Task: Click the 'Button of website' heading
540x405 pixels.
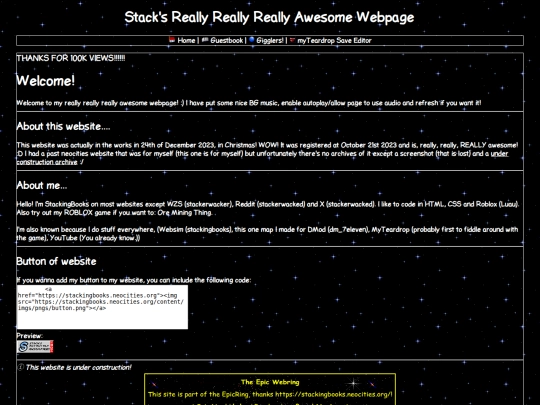Action: tap(56, 261)
